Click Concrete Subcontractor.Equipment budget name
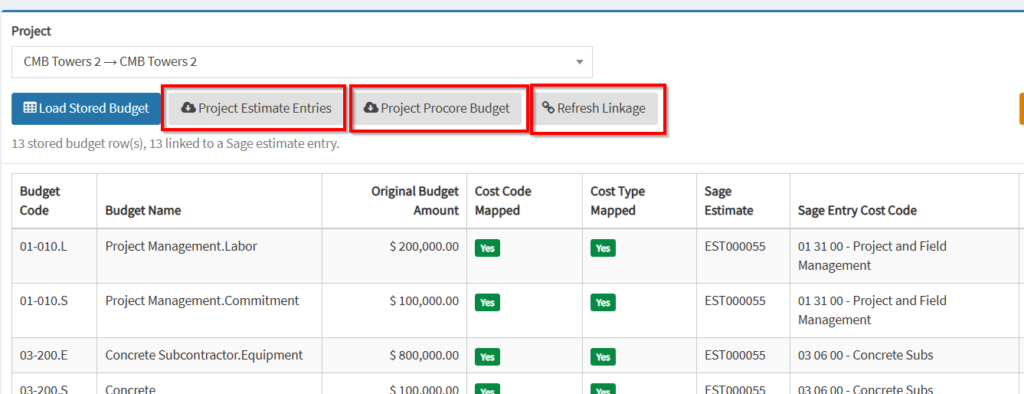Viewport: 1024px width, 394px height. click(204, 355)
